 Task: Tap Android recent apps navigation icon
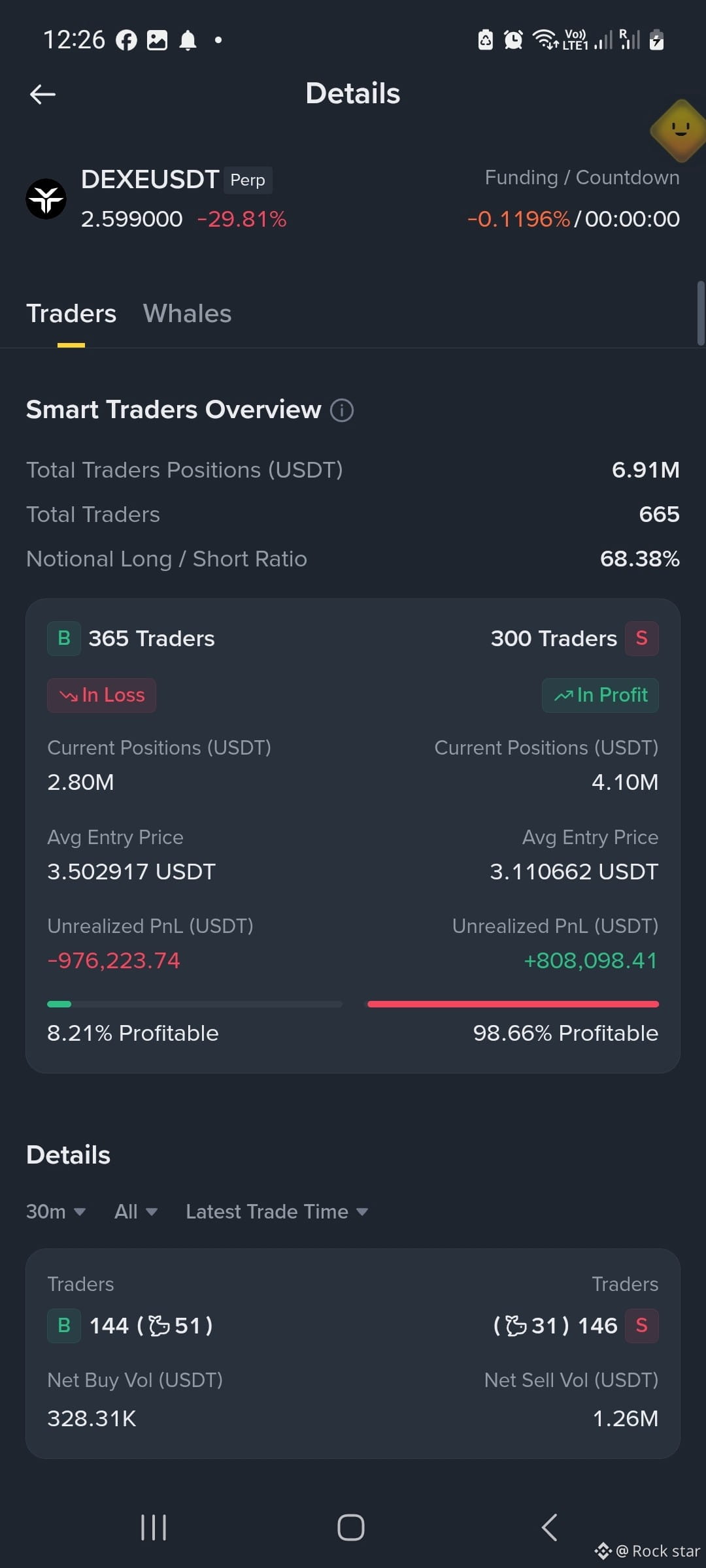(154, 1527)
